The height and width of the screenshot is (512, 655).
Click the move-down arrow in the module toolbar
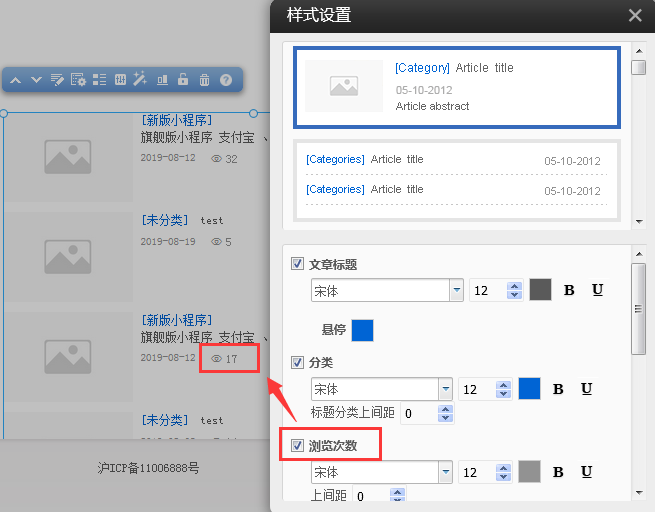point(36,80)
